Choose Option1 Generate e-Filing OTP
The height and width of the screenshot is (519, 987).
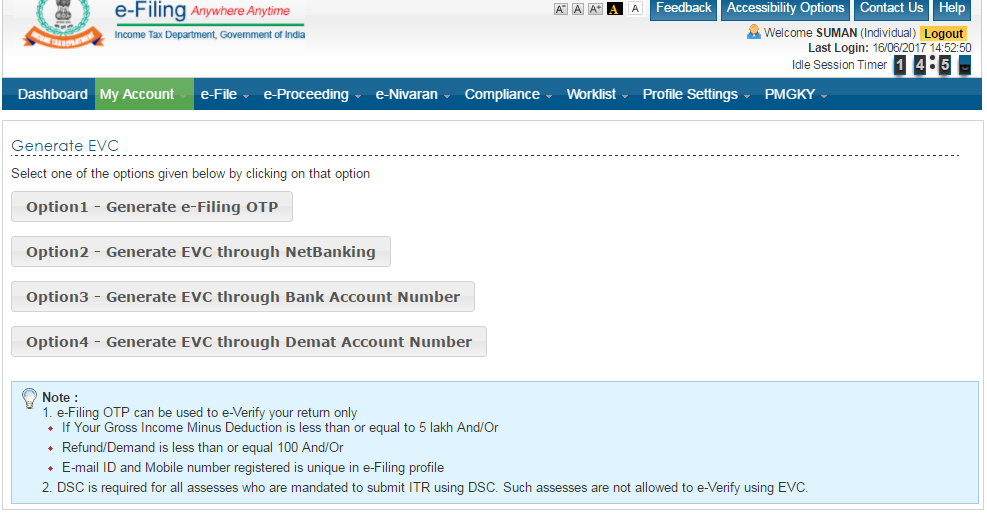point(152,207)
